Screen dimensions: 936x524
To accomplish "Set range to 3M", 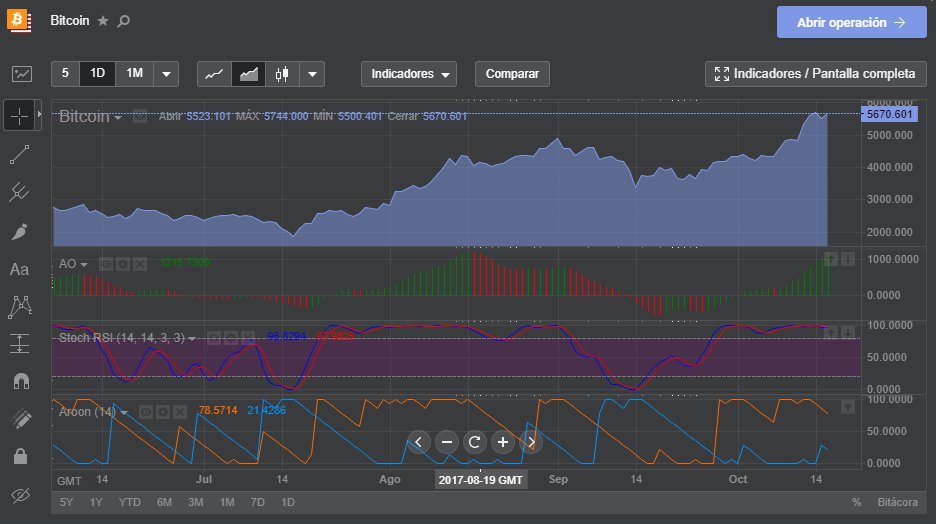I will pos(196,503).
